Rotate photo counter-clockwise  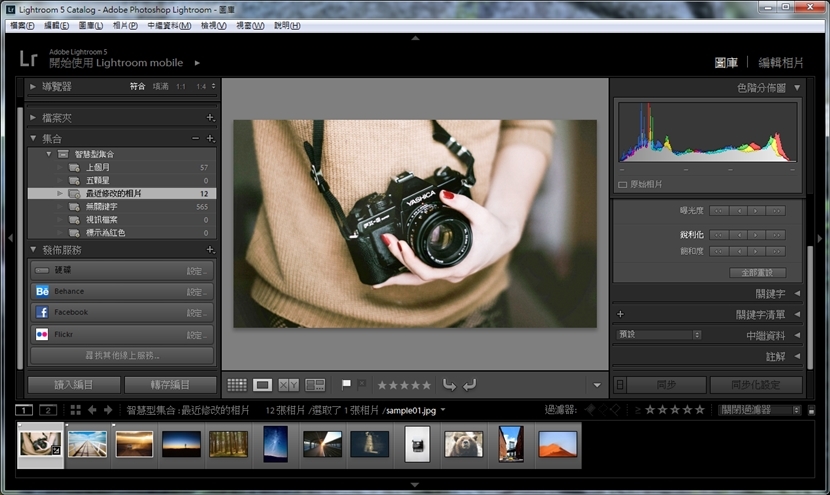(x=449, y=385)
